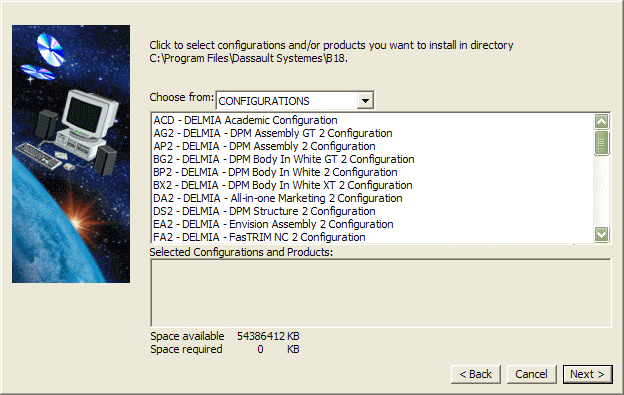Cancel the installation
This screenshot has height=395, width=624.
point(531,374)
